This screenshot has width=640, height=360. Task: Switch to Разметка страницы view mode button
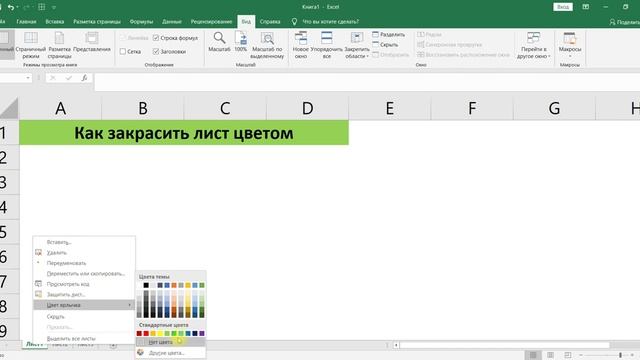tap(59, 44)
